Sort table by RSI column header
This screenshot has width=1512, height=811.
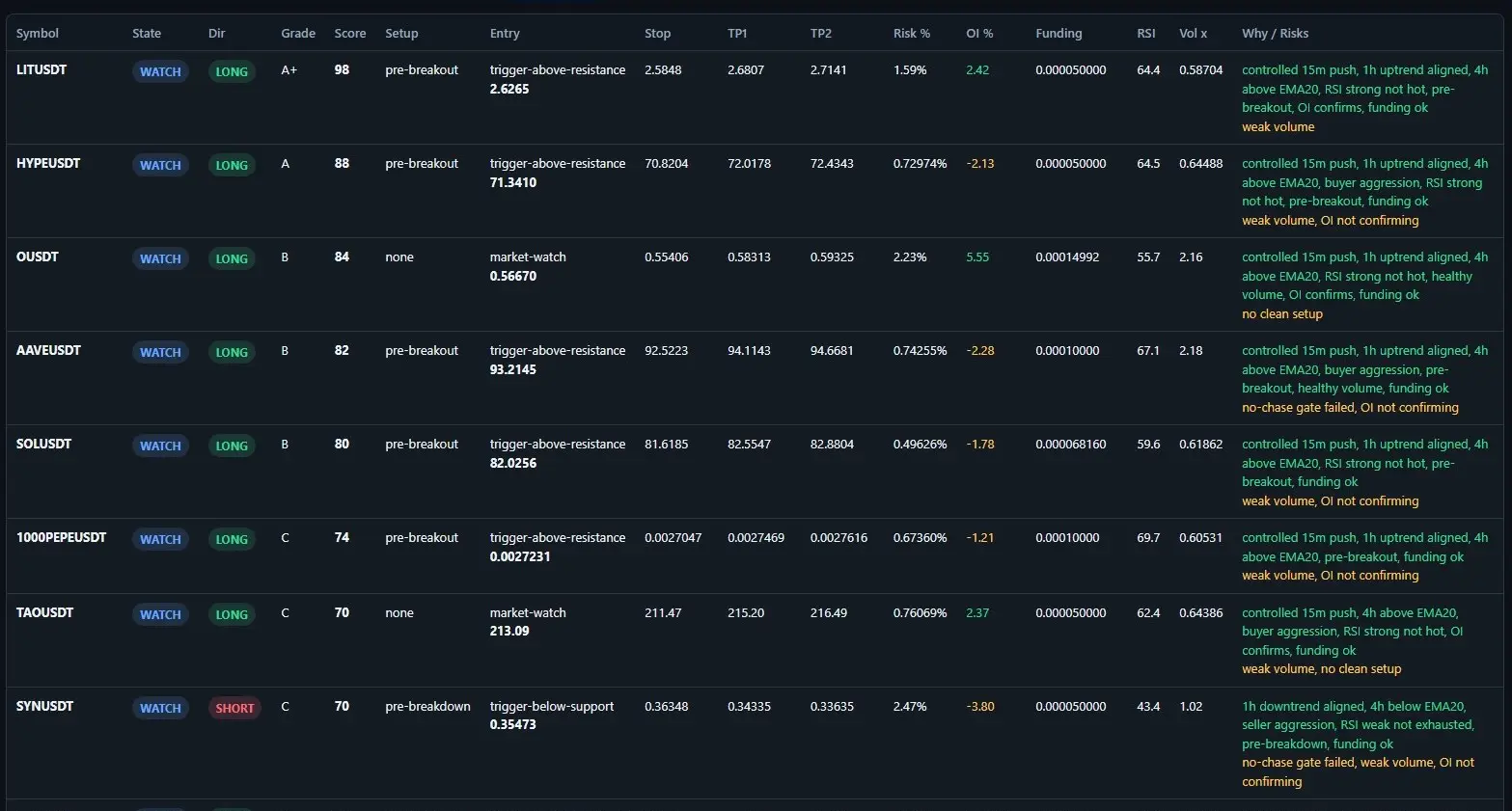1146,33
